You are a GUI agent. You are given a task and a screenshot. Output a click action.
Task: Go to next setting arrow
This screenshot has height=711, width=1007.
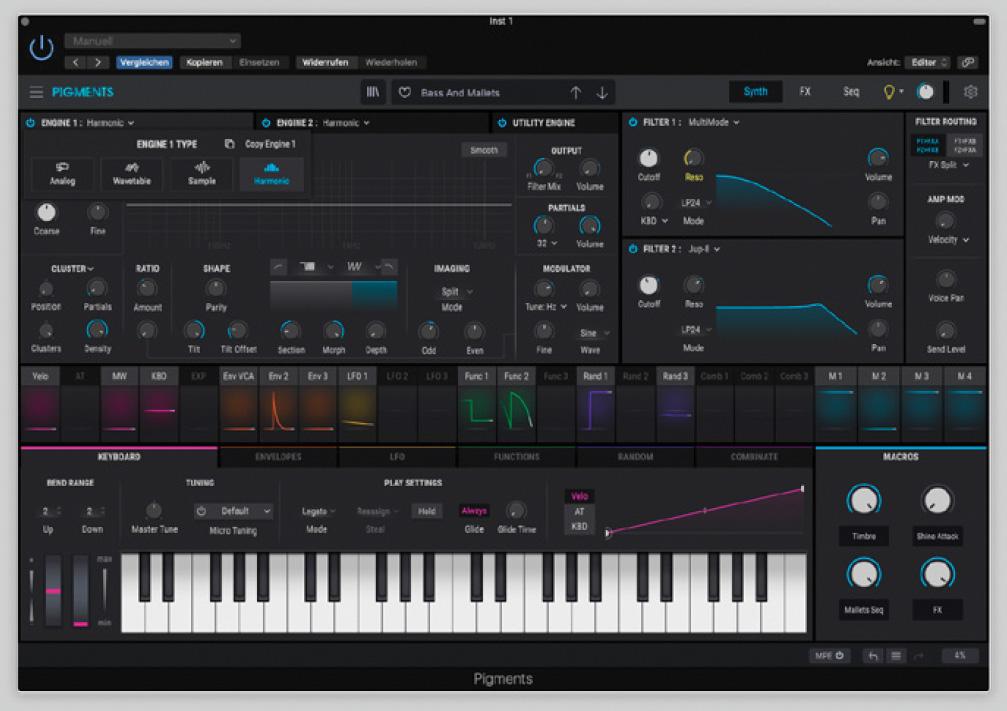(98, 62)
